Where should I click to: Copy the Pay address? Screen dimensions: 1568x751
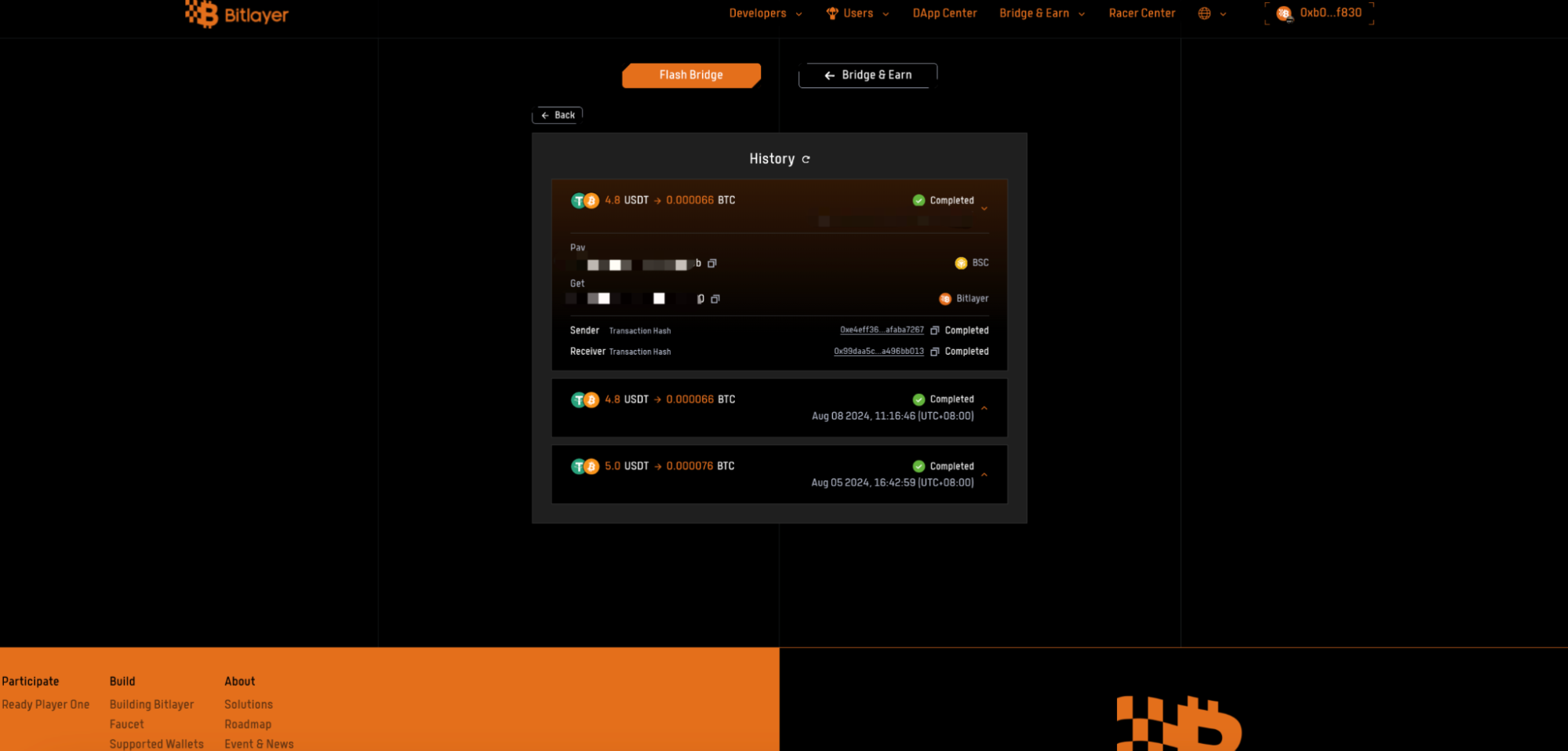click(712, 264)
